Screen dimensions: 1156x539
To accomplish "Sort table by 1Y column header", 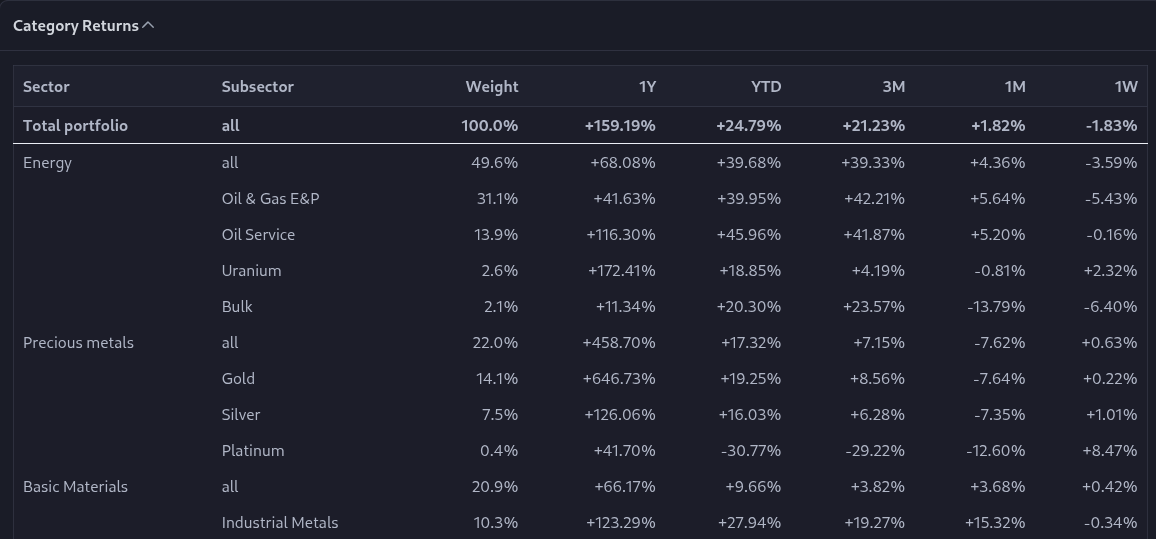I will [647, 87].
